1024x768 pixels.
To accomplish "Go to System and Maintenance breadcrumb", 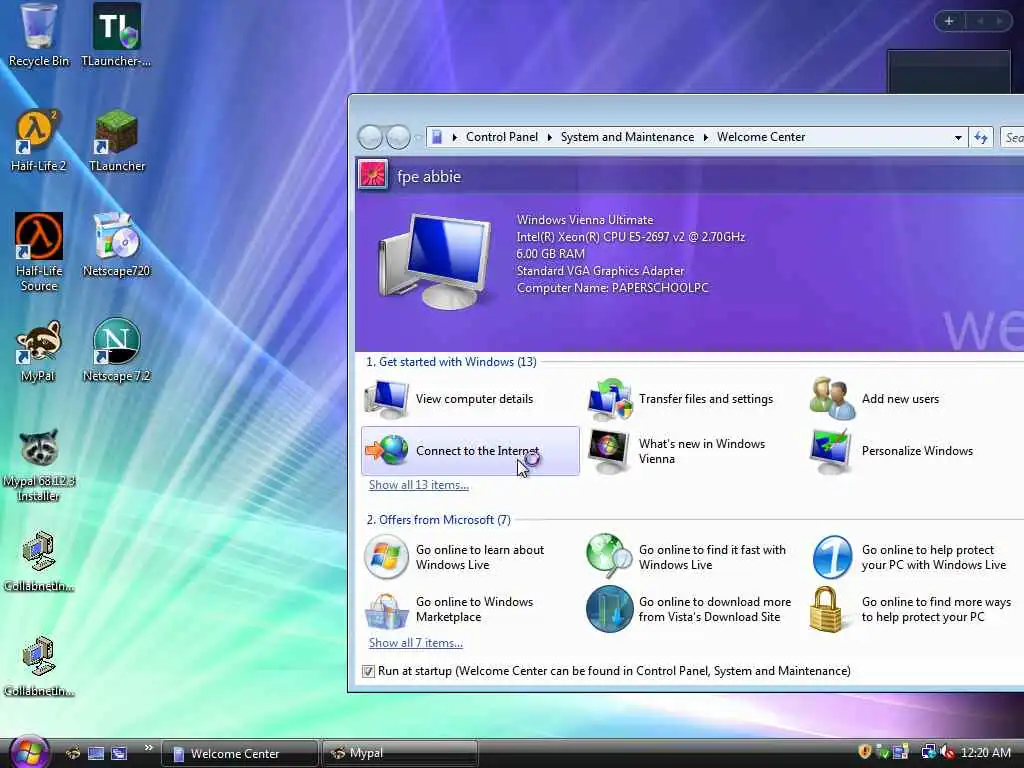I will tap(627, 137).
